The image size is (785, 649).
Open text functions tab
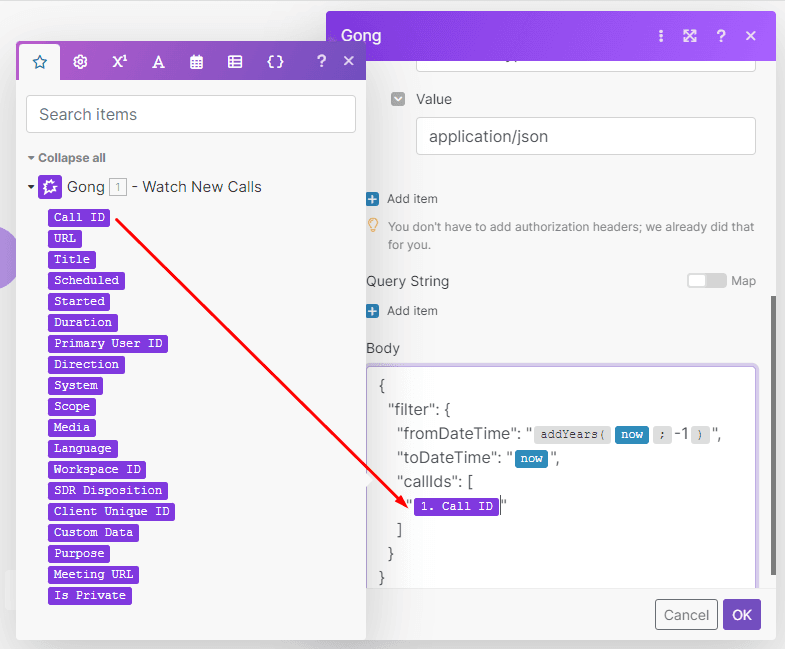[x=158, y=61]
